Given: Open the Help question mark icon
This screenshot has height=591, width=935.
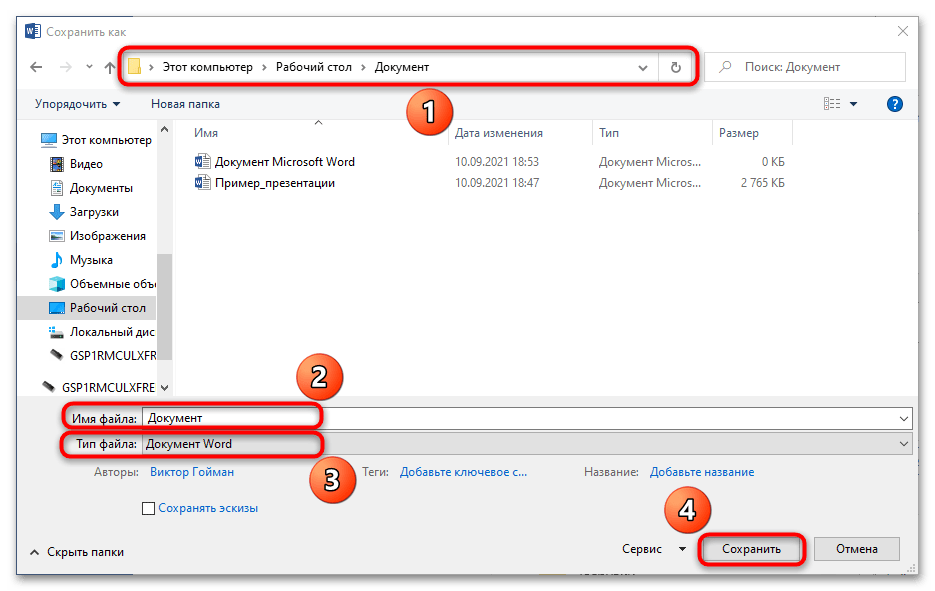Looking at the screenshot, I should tap(895, 104).
